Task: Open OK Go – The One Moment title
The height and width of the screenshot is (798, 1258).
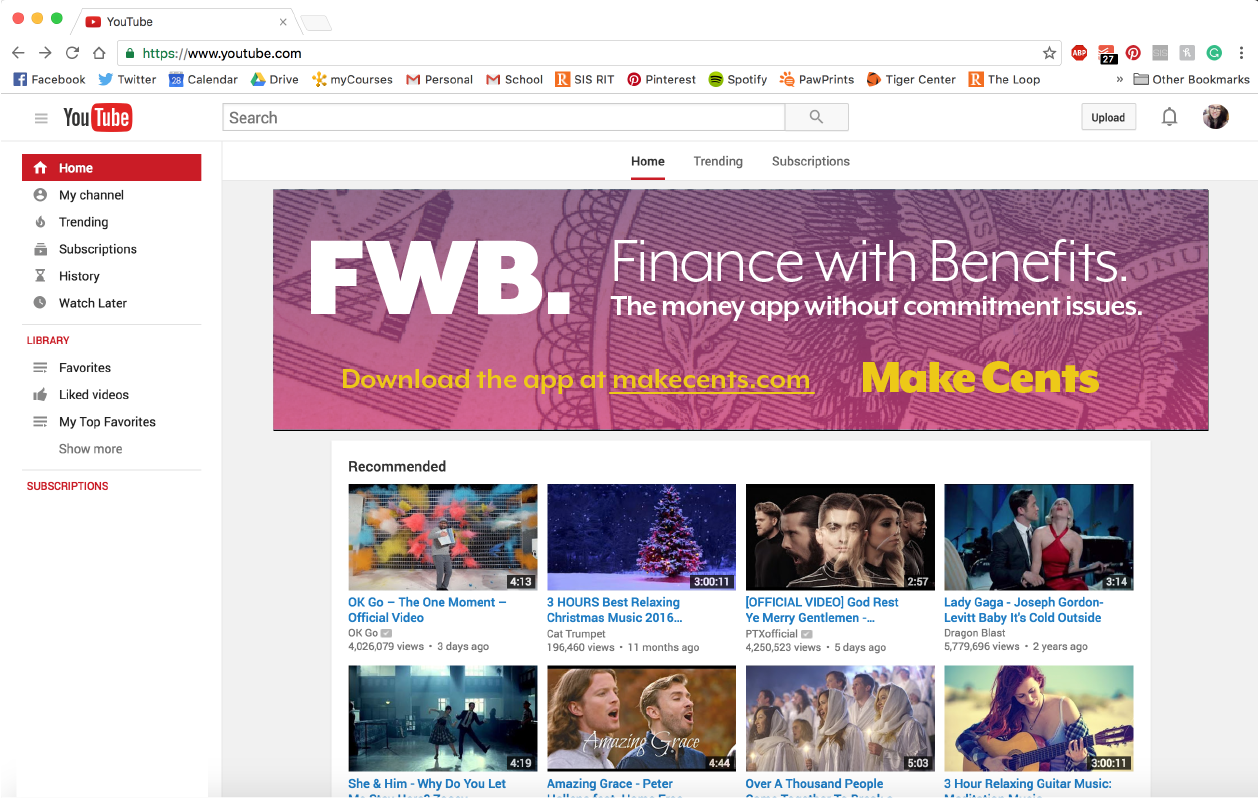Action: (427, 610)
